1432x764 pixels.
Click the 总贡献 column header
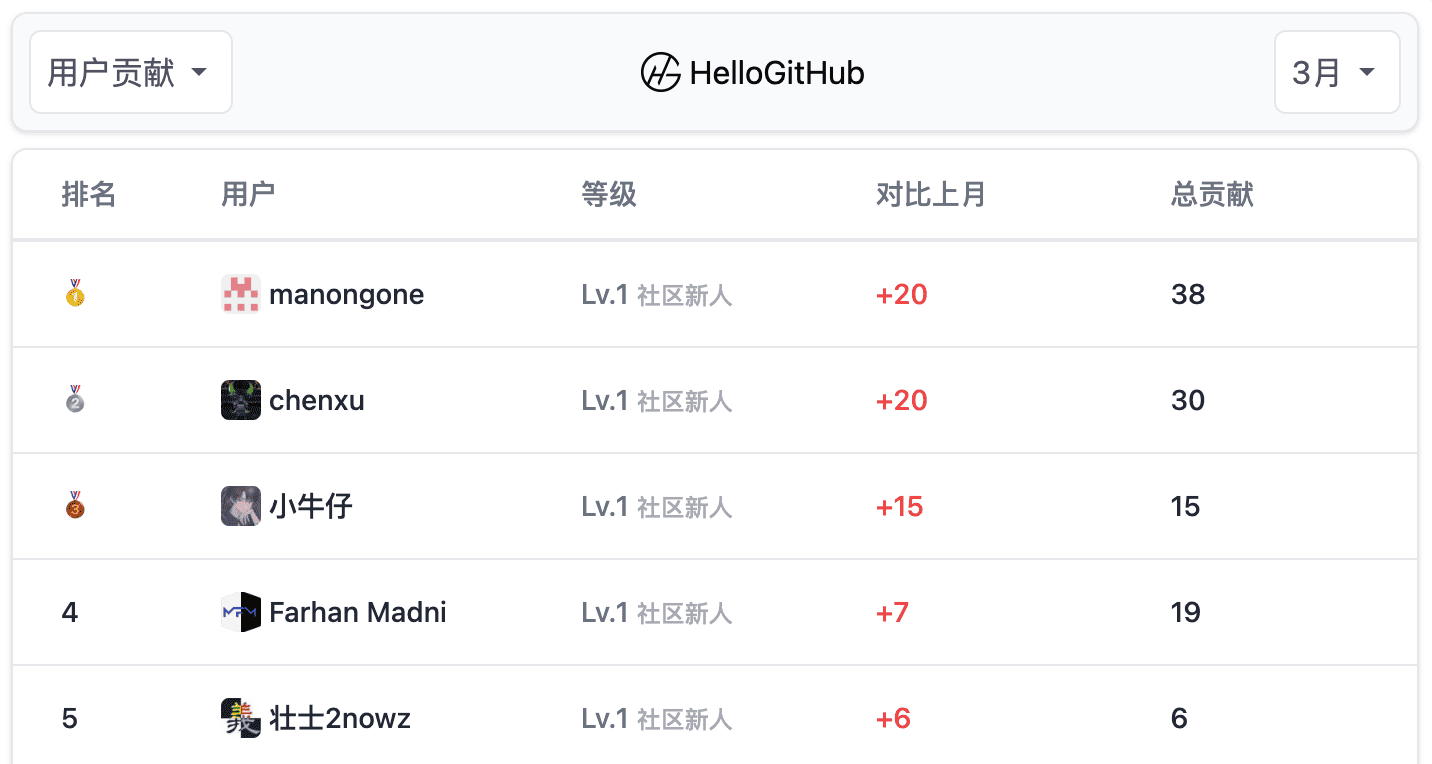pos(1212,194)
